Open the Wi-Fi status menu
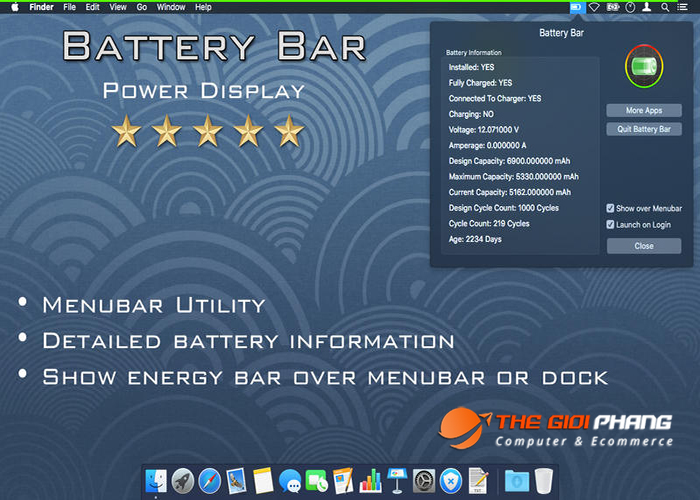Image resolution: width=700 pixels, height=500 pixels. [594, 7]
